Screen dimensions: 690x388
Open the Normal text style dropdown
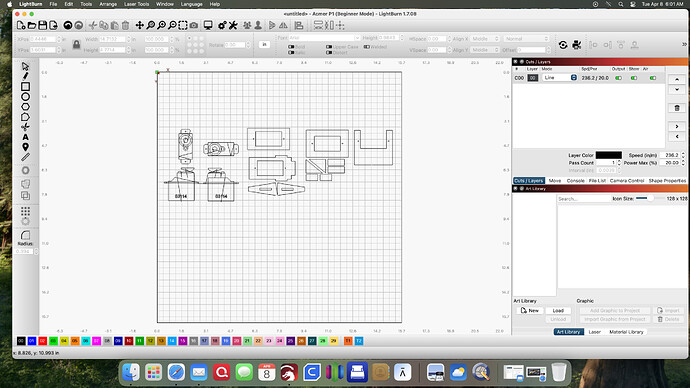pyautogui.click(x=527, y=39)
